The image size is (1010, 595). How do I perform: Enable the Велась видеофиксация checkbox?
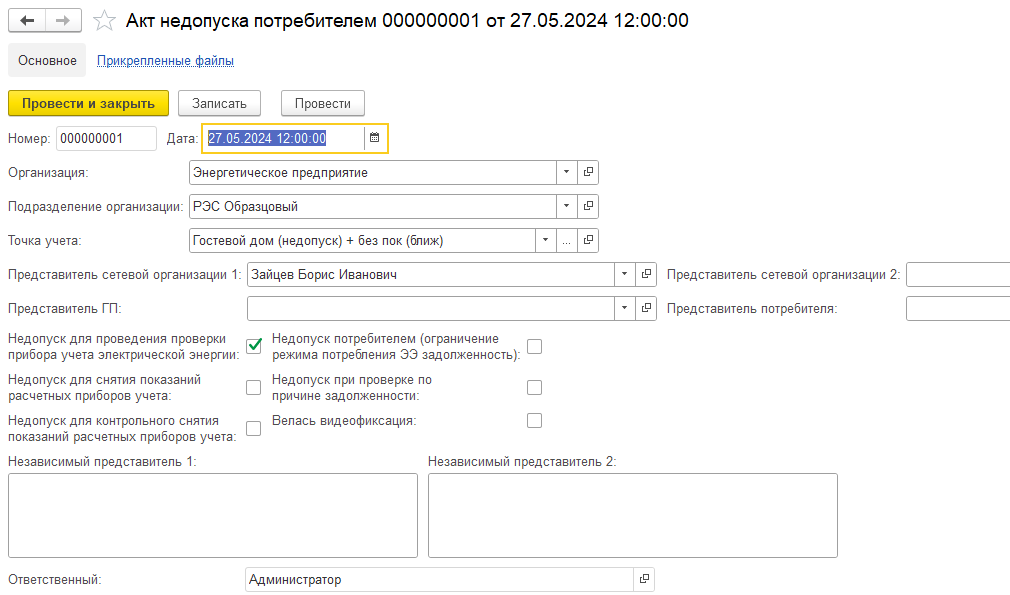coord(534,421)
